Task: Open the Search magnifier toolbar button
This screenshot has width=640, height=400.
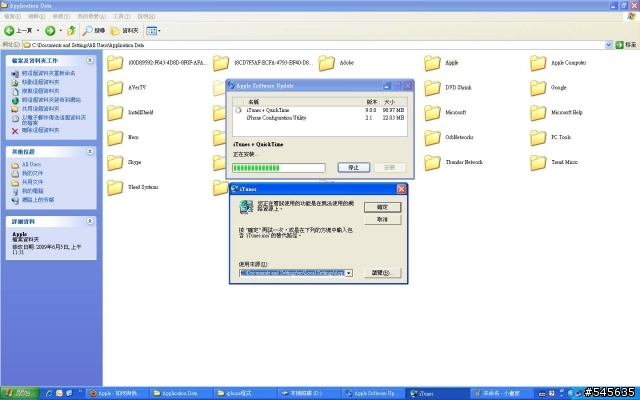Action: tap(93, 31)
